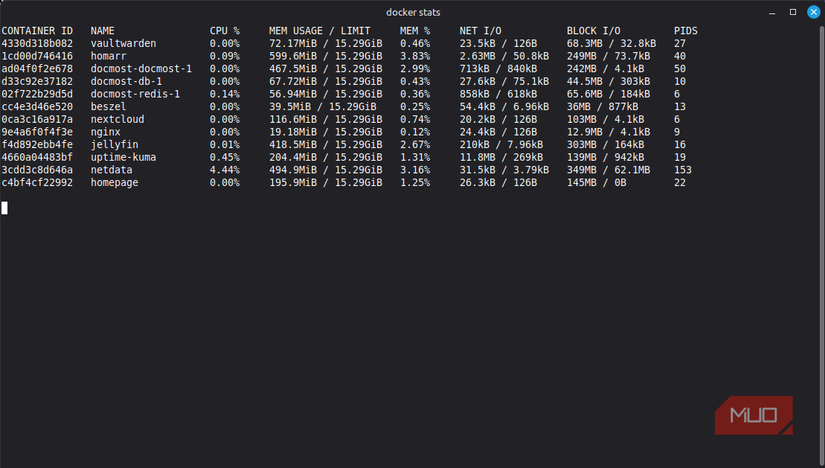This screenshot has height=468, width=825.
Task: Click vaultwarden memory usage 72.17MiB / 15.29GiB
Action: point(326,43)
